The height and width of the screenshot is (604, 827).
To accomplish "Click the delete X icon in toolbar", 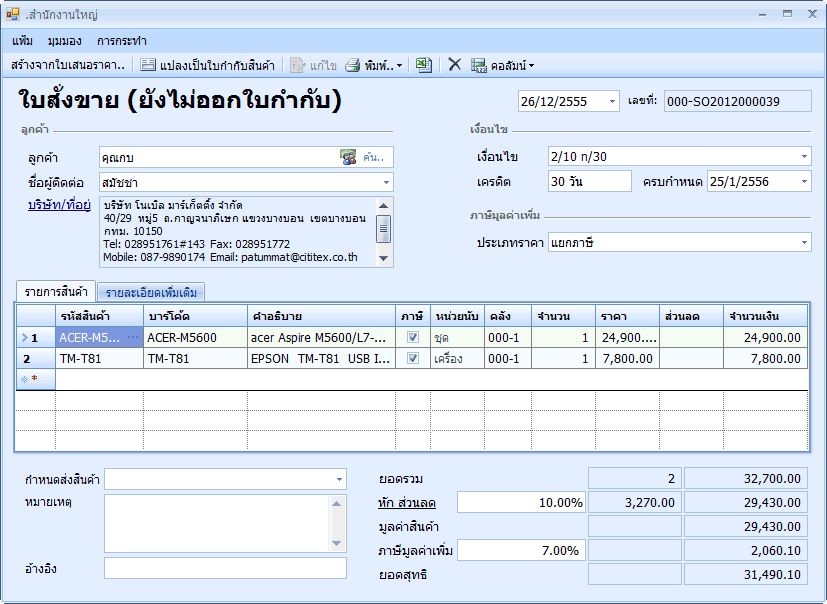I will coord(454,65).
